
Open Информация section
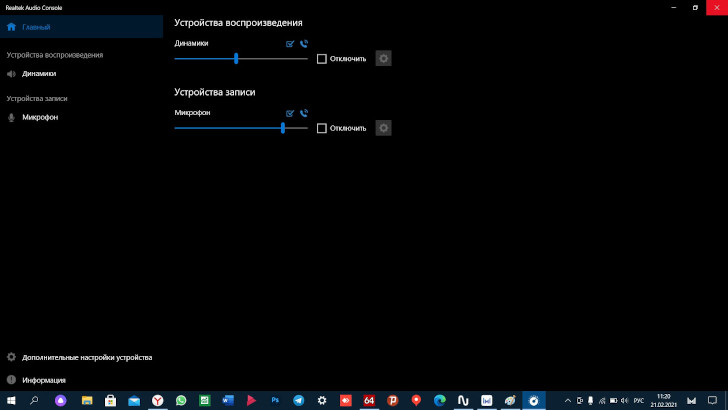[x=43, y=380]
